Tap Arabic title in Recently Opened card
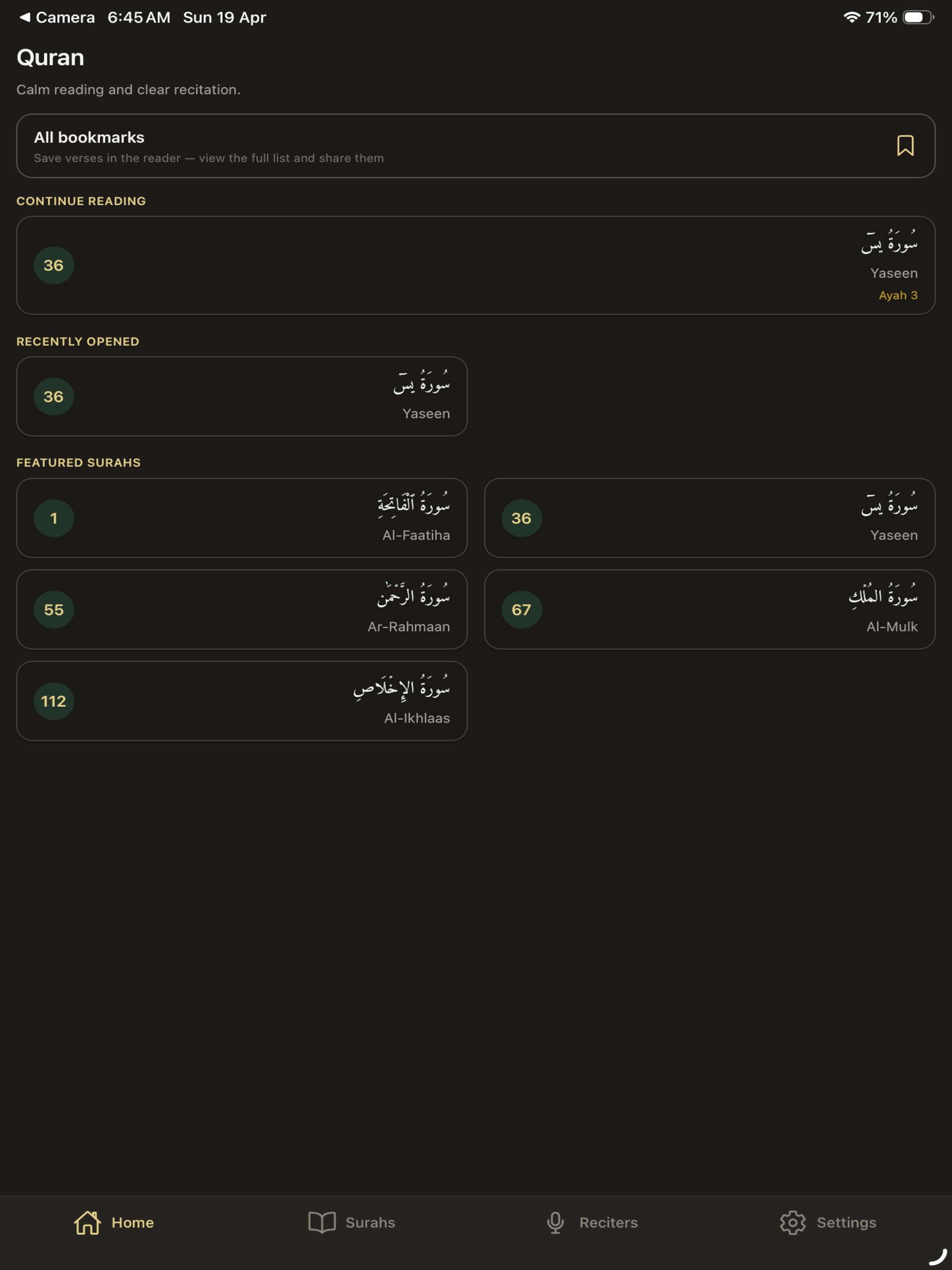The image size is (952, 1270). [x=421, y=382]
